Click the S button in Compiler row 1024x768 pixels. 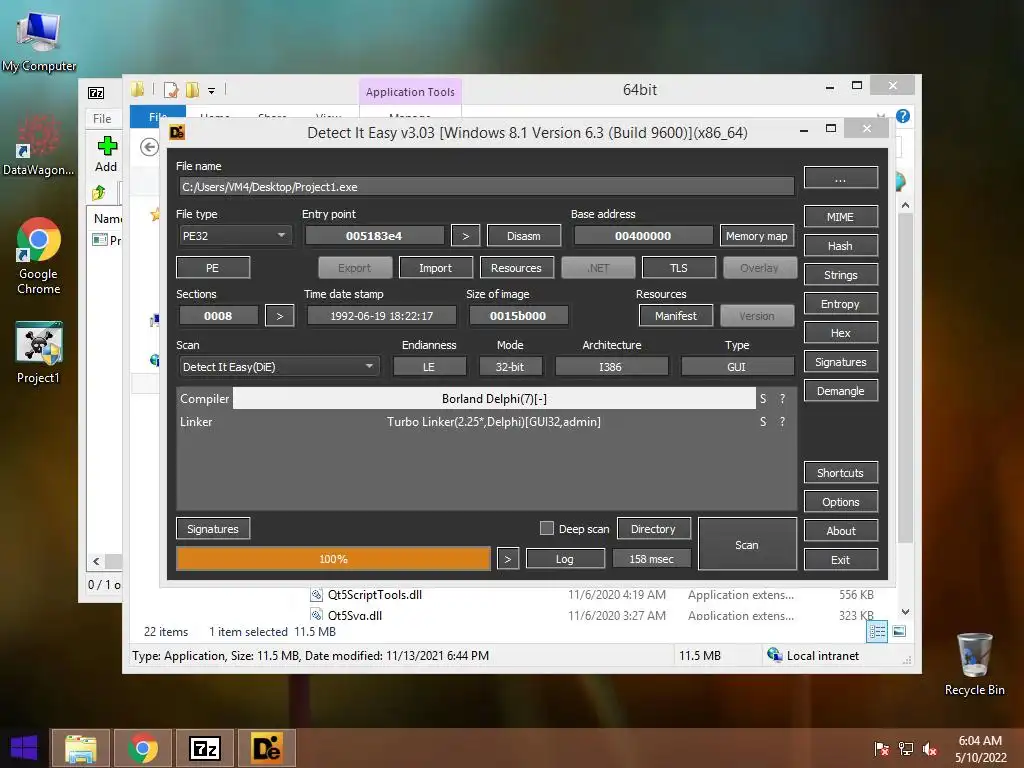(x=763, y=398)
